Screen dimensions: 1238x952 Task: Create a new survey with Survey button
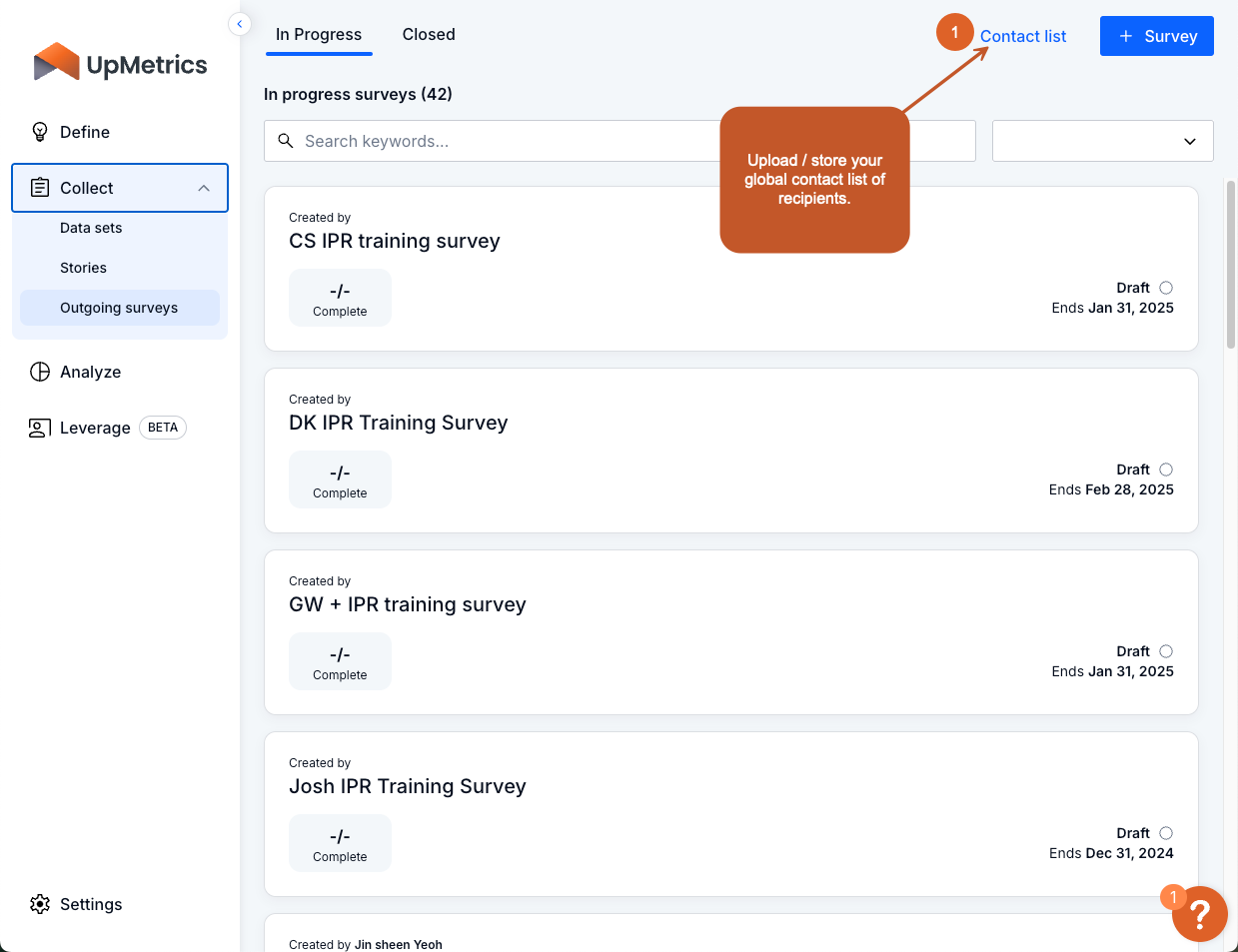(x=1156, y=36)
